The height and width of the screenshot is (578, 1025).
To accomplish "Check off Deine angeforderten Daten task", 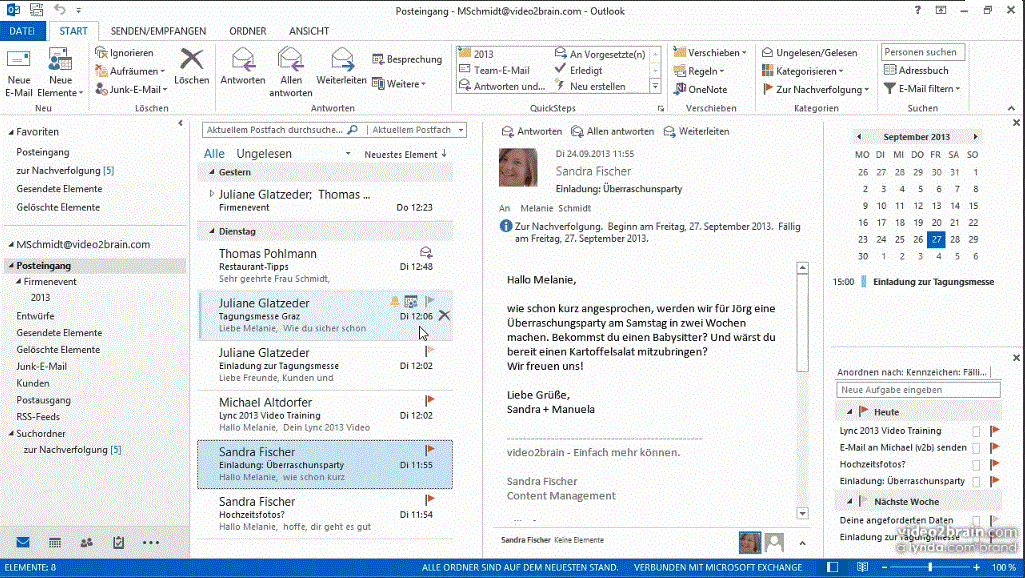I will (976, 520).
